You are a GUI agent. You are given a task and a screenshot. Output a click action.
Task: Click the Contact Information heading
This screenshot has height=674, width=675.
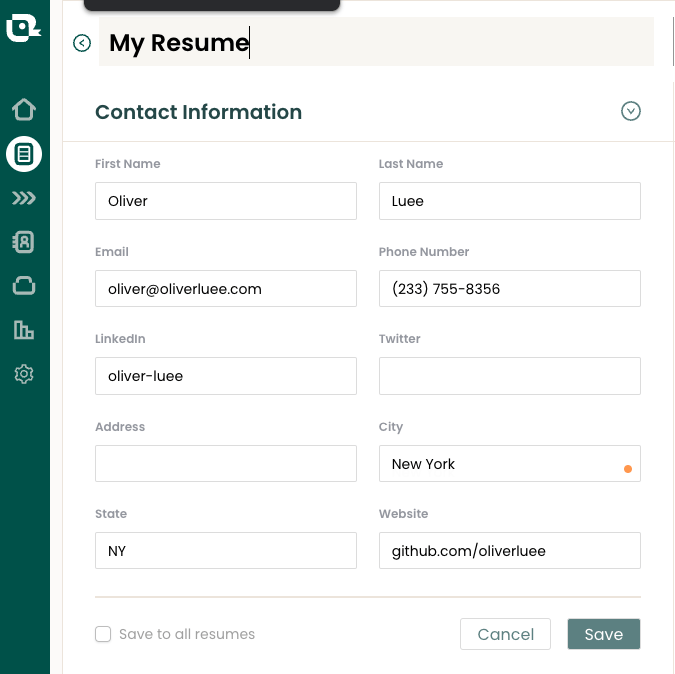pos(198,112)
